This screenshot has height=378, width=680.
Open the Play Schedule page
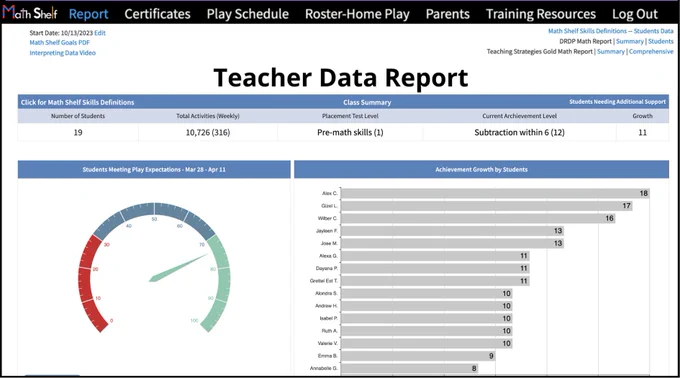pyautogui.click(x=248, y=14)
